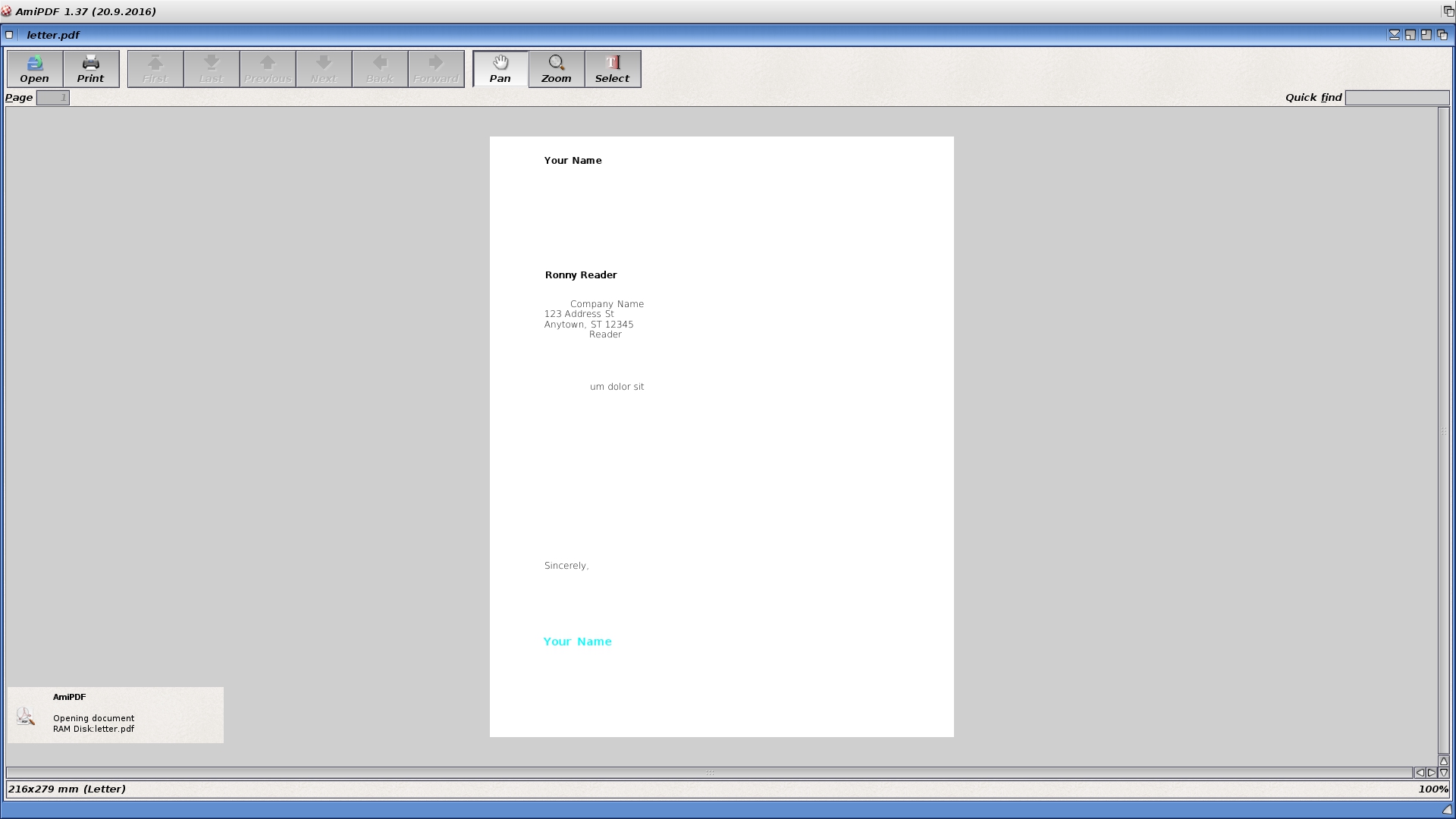Go to Next page button
Image resolution: width=1456 pixels, height=819 pixels.
[324, 69]
